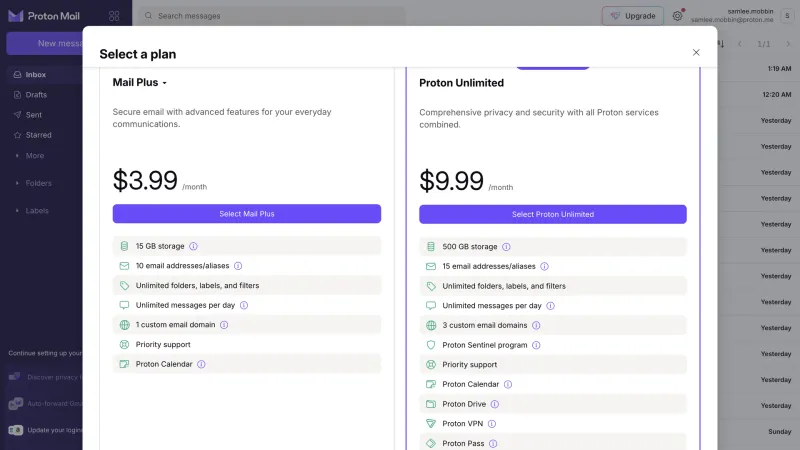Expand the More sidebar section

[x=35, y=156]
